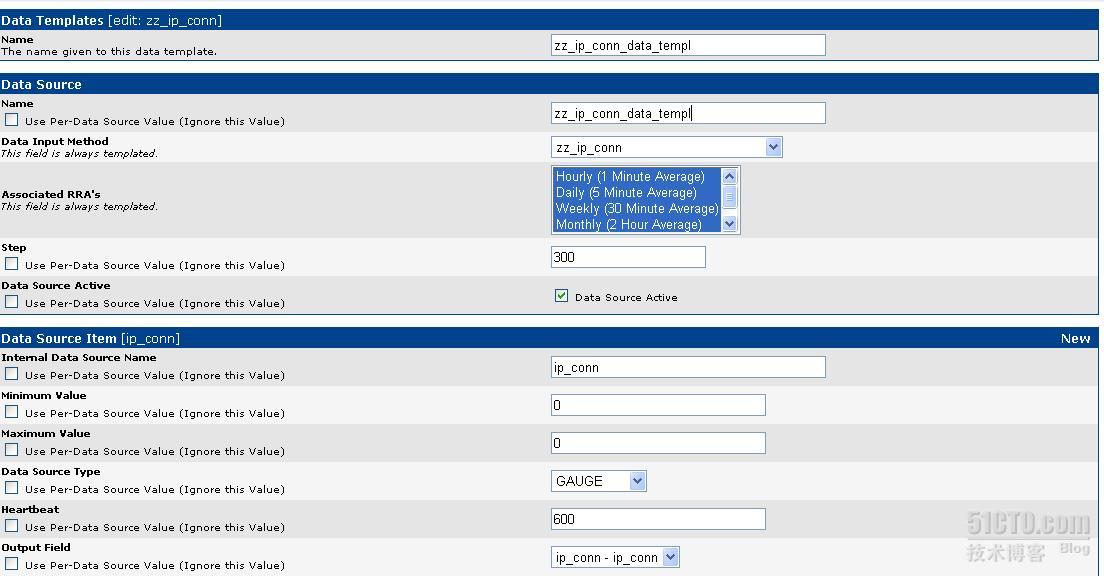The image size is (1104, 576).
Task: Select Weekly (30 Minute Average) in the RRA list
Action: 636,208
